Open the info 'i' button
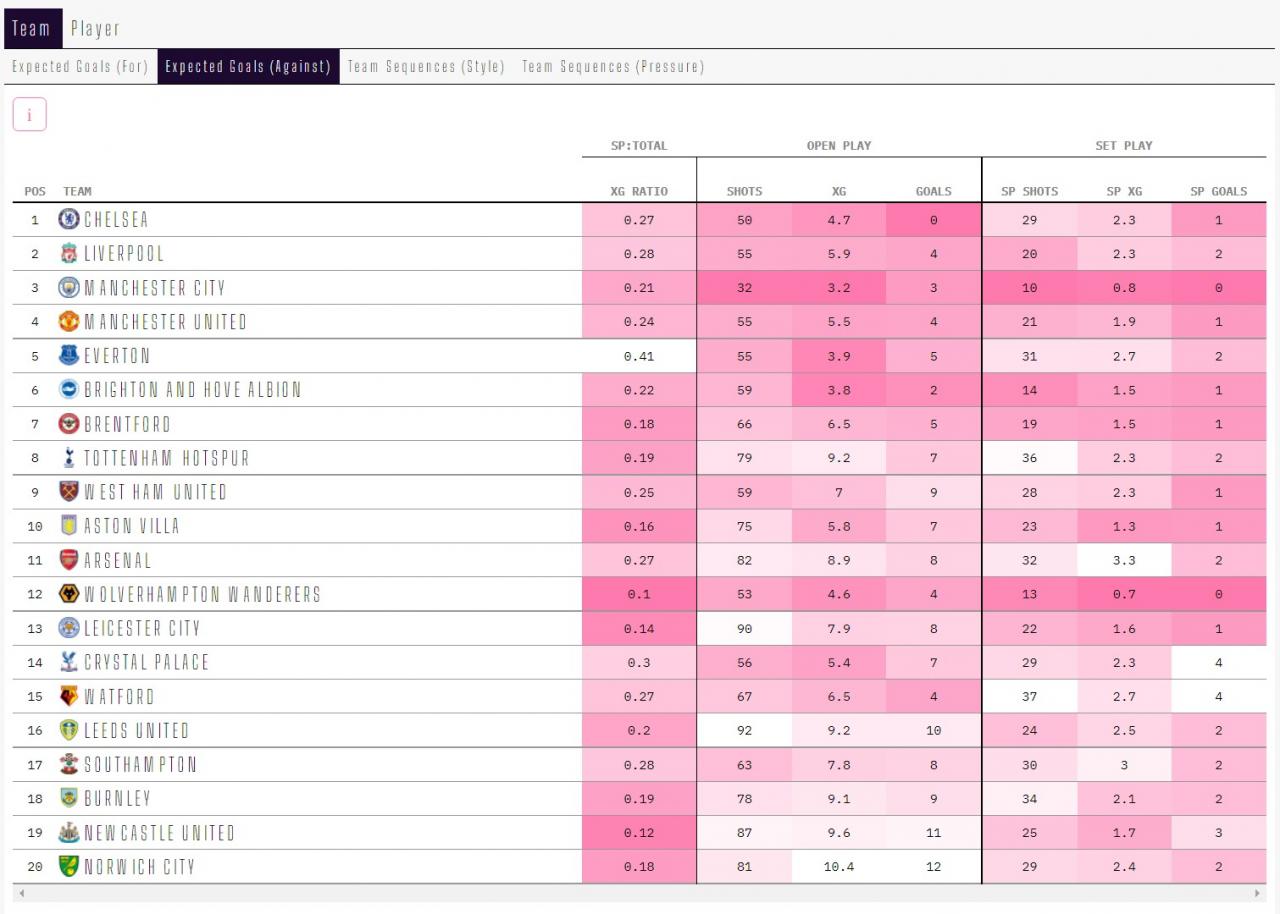The image size is (1280, 914). point(29,115)
